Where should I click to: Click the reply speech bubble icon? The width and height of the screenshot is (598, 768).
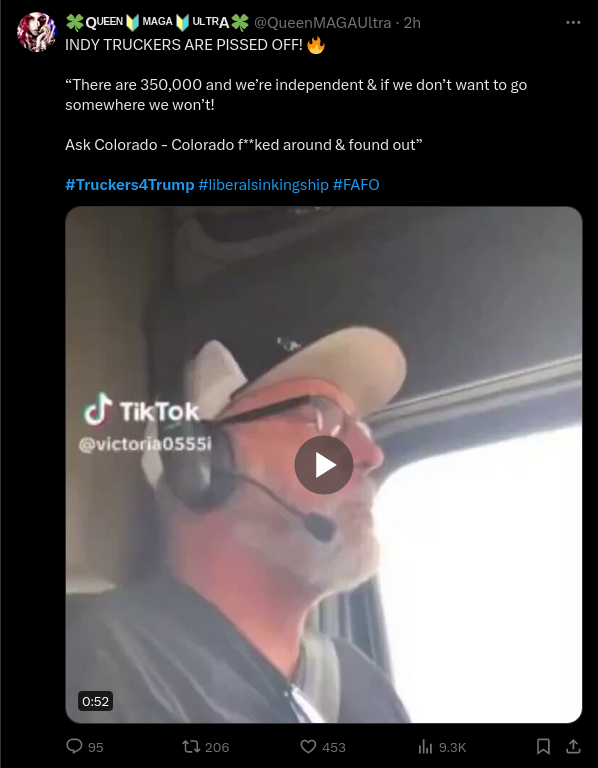pyautogui.click(x=74, y=746)
